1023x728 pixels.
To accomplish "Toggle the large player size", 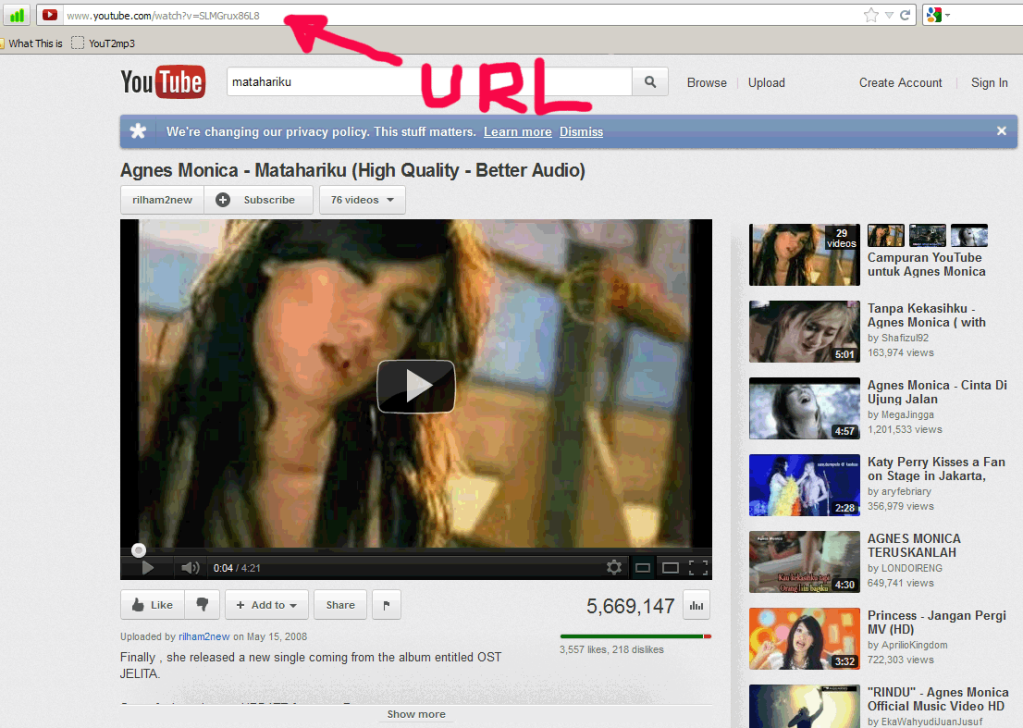I will click(x=670, y=568).
